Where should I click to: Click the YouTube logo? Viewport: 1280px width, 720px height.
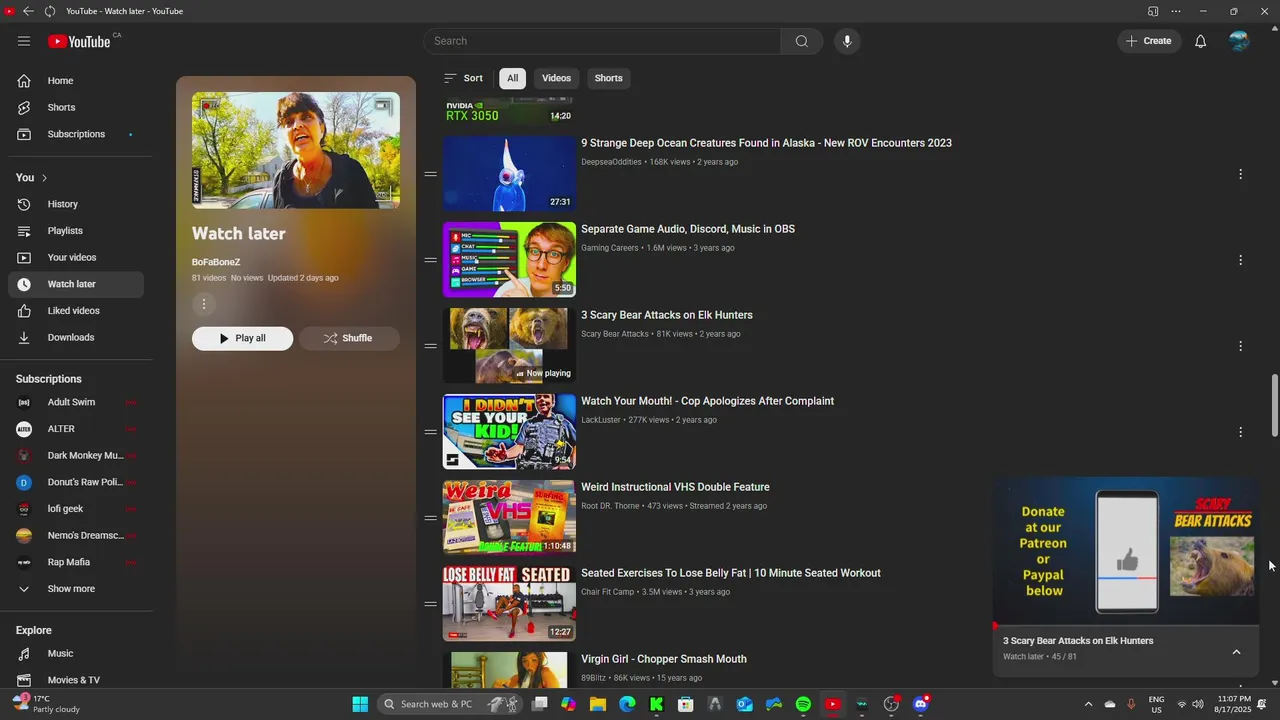click(79, 41)
